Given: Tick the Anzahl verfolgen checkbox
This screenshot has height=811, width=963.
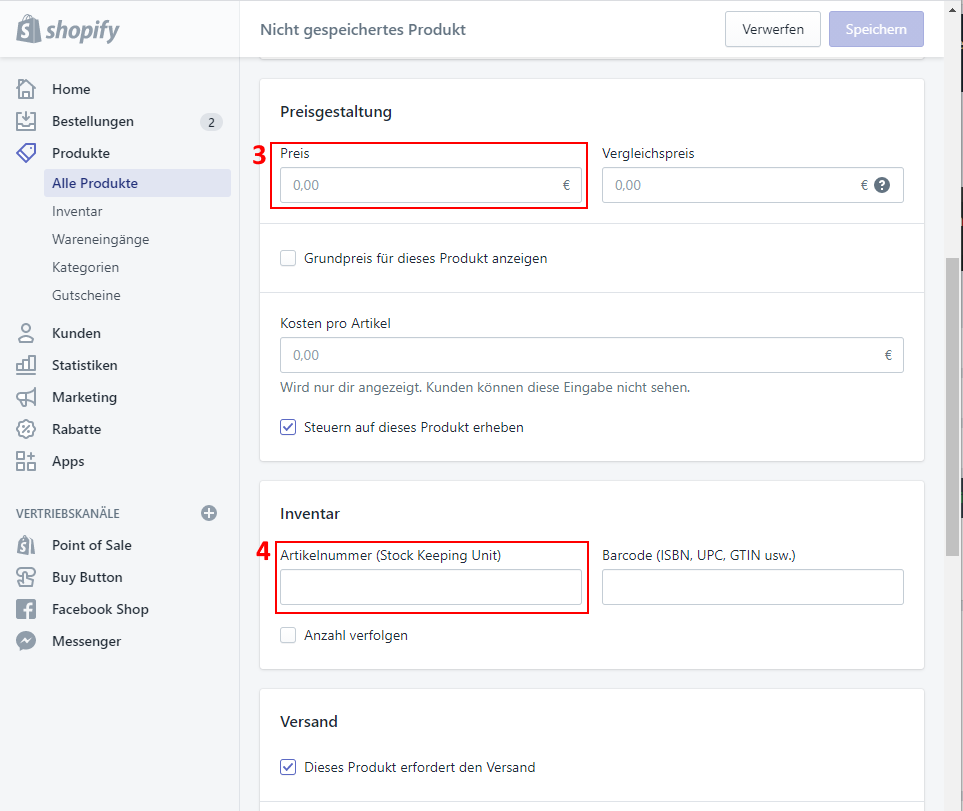Looking at the screenshot, I should pos(288,635).
